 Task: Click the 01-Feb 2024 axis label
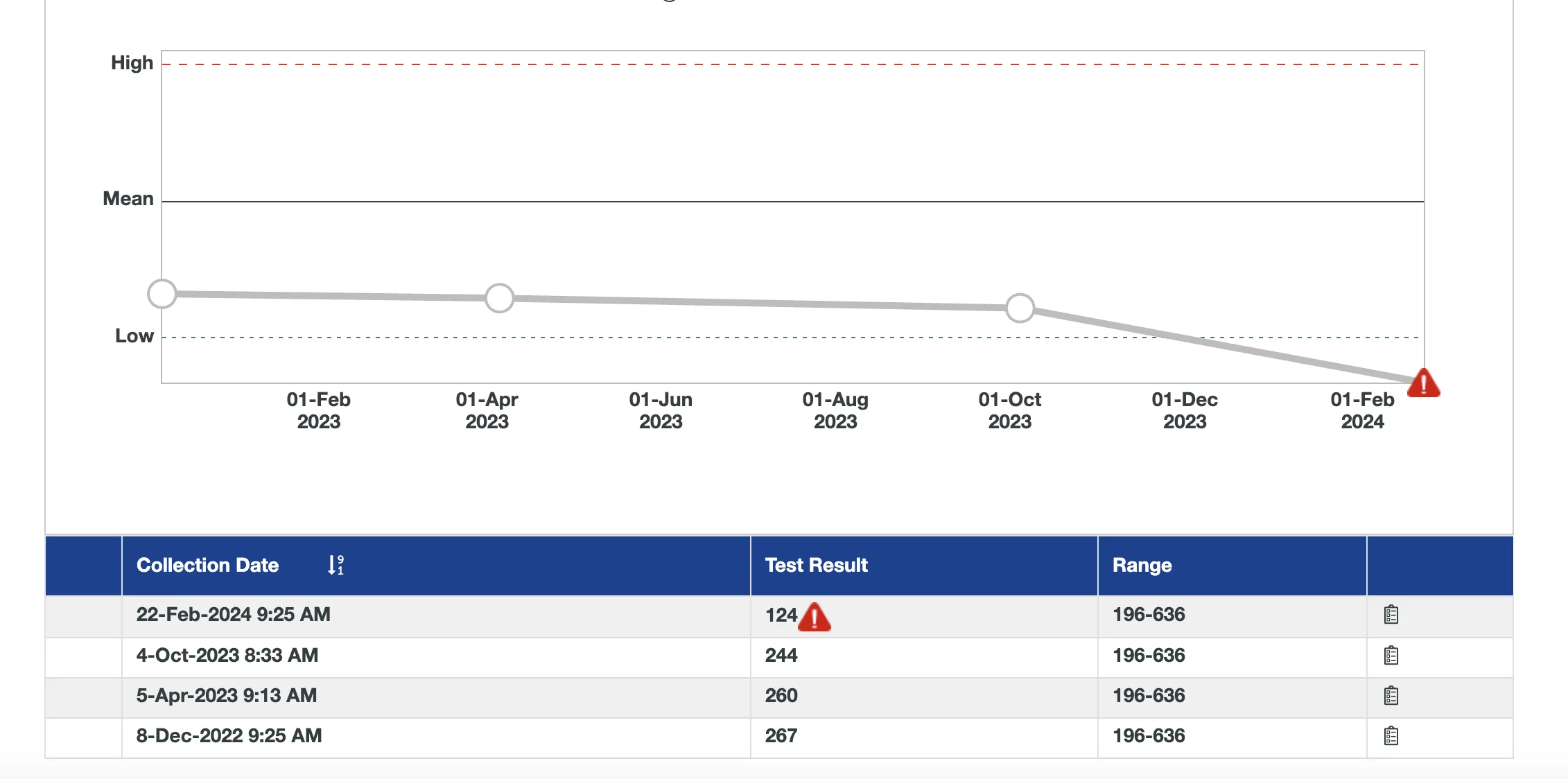pyautogui.click(x=1361, y=410)
